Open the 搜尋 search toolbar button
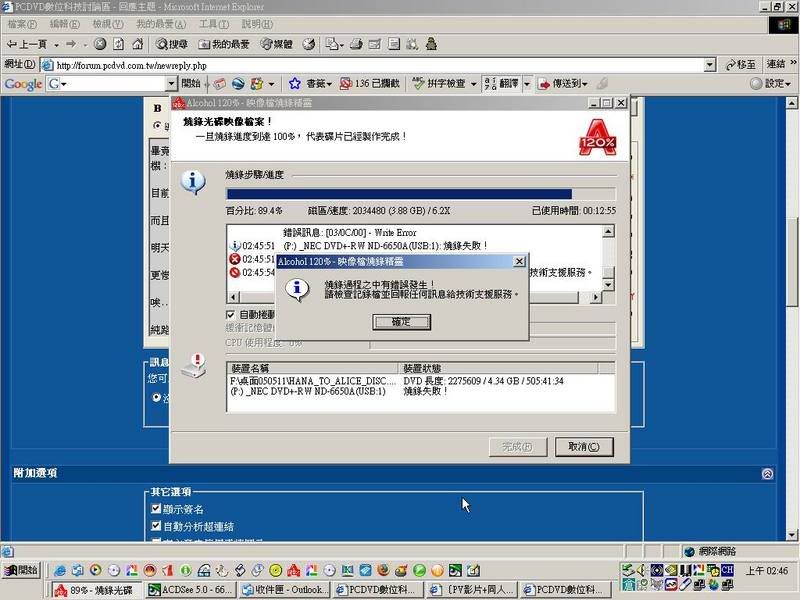The height and width of the screenshot is (600, 800). pos(171,44)
